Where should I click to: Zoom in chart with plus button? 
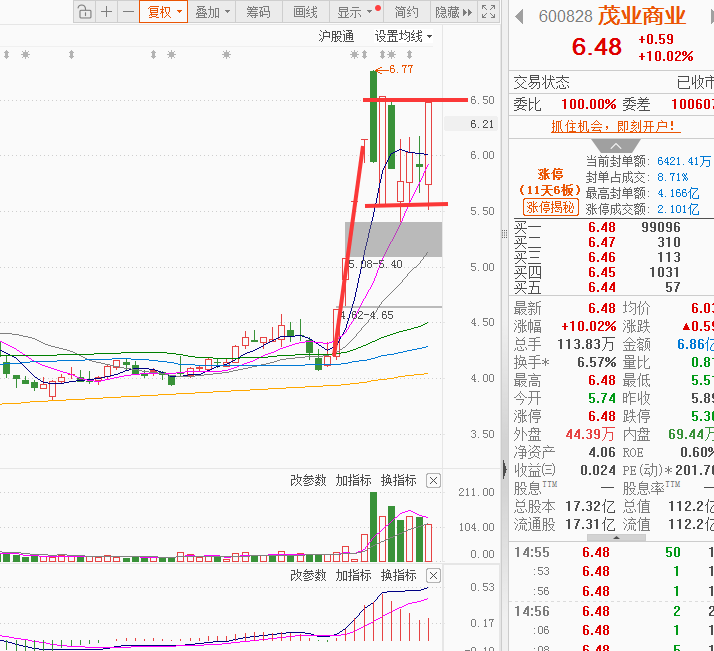pyautogui.click(x=107, y=12)
